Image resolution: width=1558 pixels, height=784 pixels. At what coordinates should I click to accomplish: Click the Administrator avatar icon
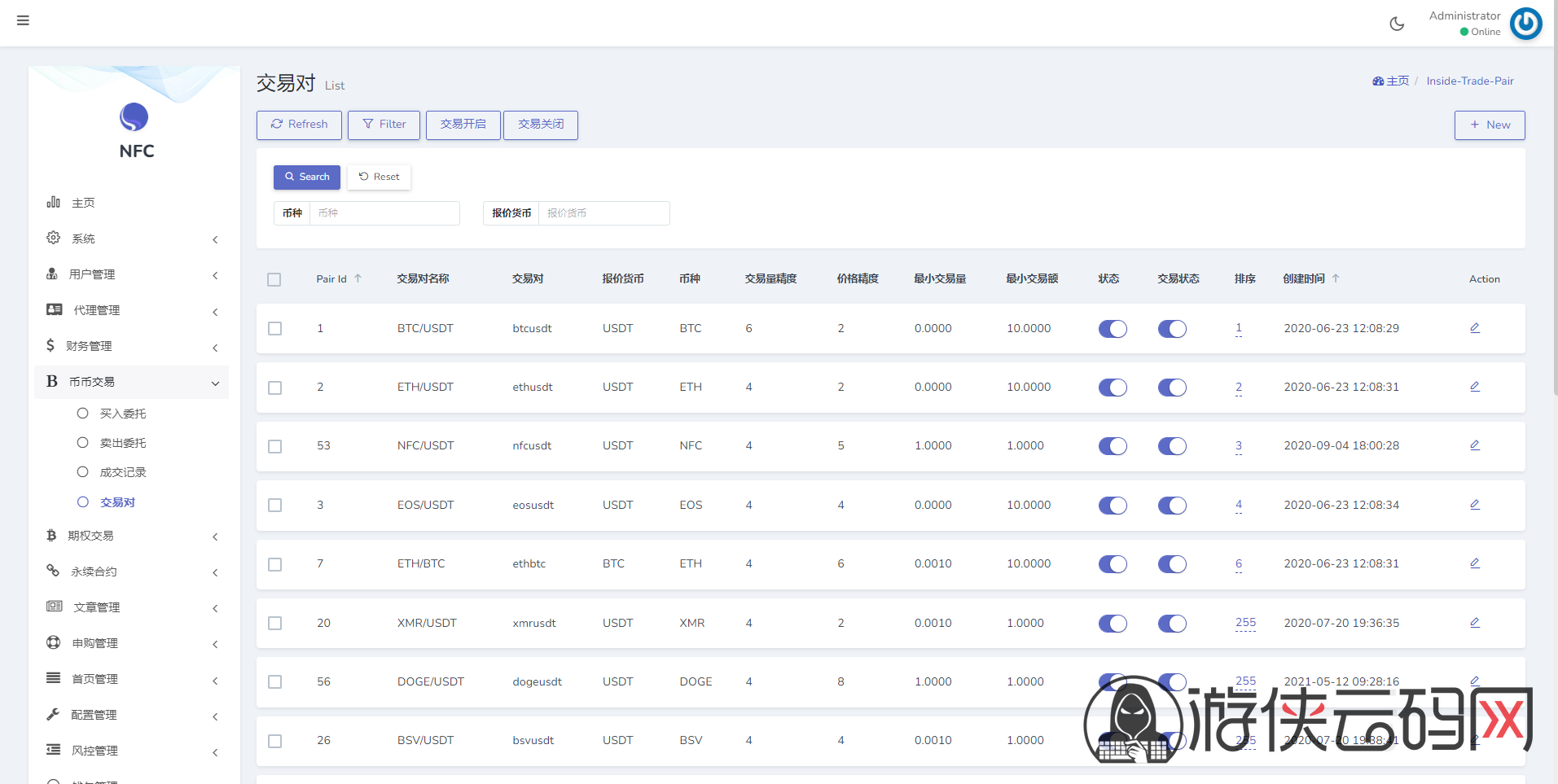pyautogui.click(x=1525, y=24)
